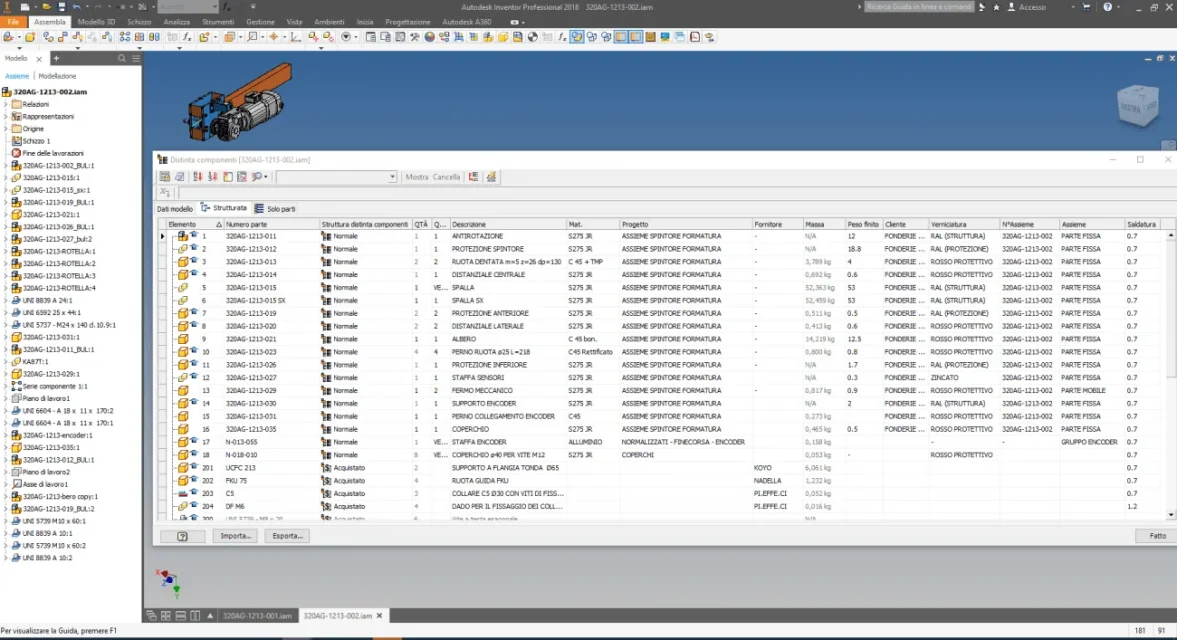The height and width of the screenshot is (640, 1177).
Task: Open the filter combo box in BOM toolbar
Action: (336, 177)
